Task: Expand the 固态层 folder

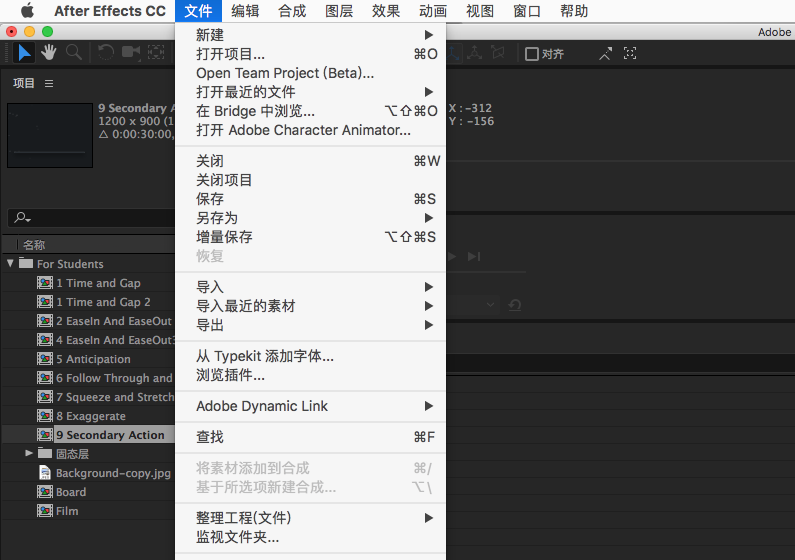Action: 29,453
